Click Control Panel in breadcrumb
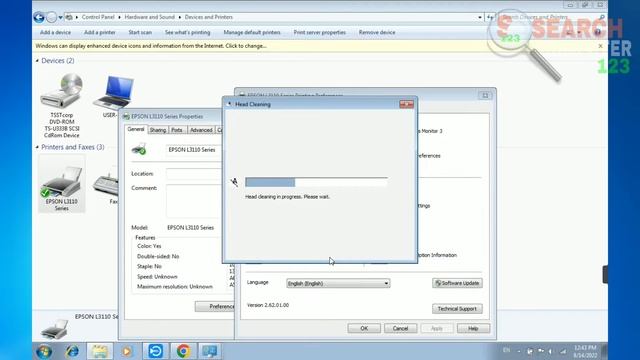The image size is (640, 360). coord(98,17)
